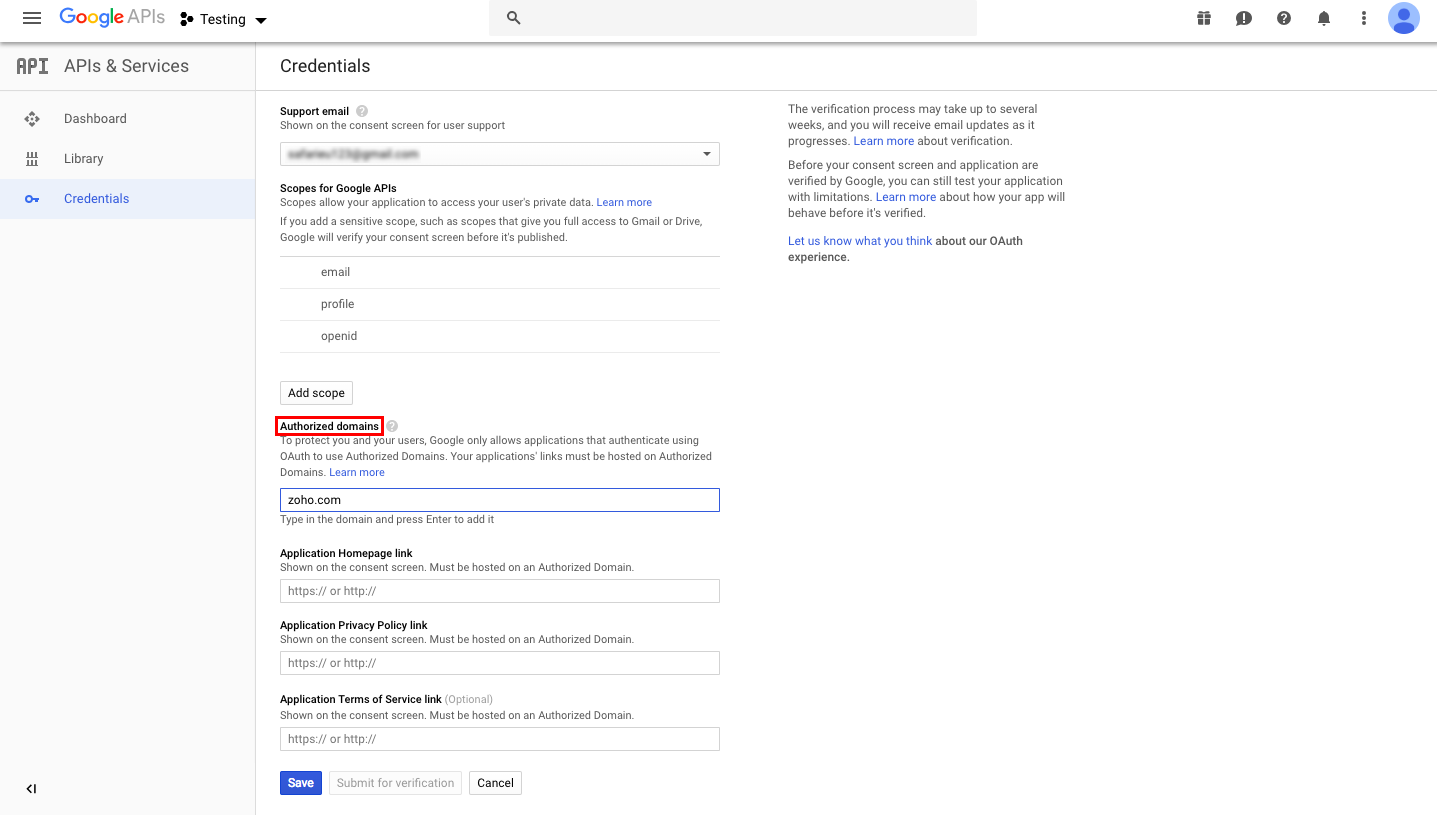This screenshot has height=815, width=1437.
Task: Collapse the left sidebar panel
Action: 31,789
